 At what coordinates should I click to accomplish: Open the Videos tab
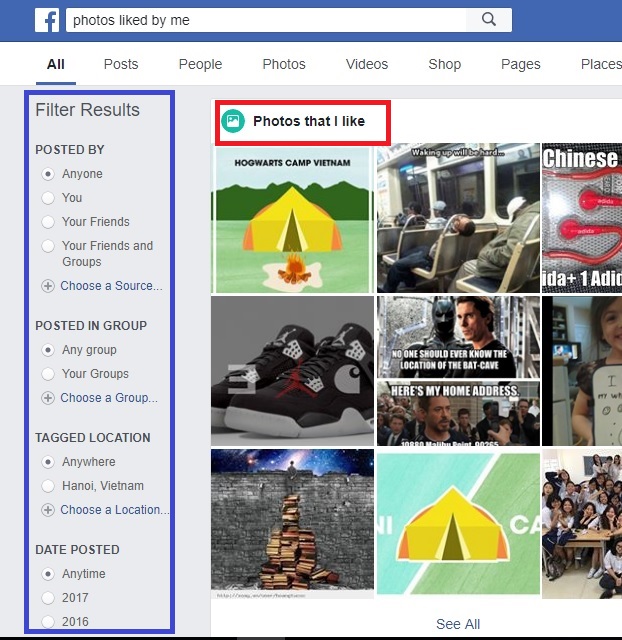tap(367, 64)
